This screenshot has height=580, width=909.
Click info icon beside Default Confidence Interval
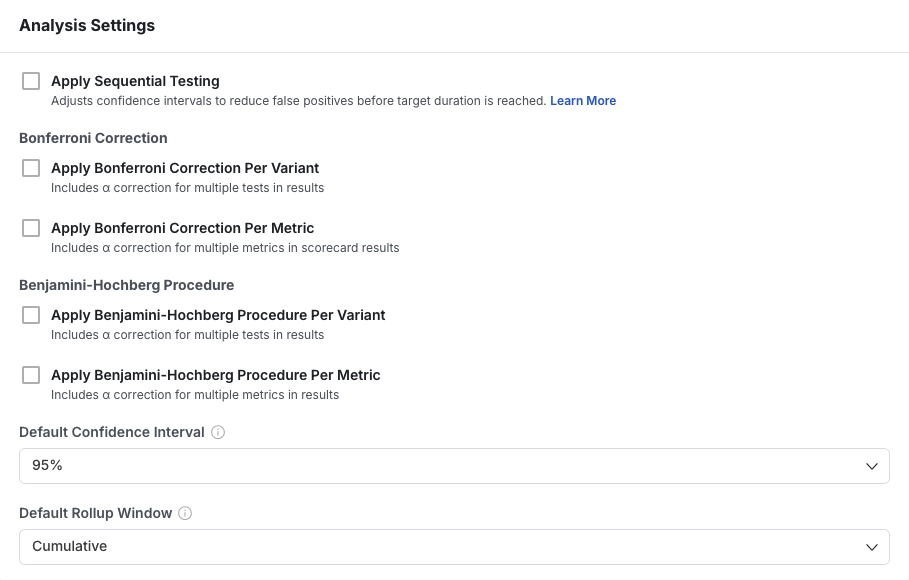pyautogui.click(x=218, y=433)
